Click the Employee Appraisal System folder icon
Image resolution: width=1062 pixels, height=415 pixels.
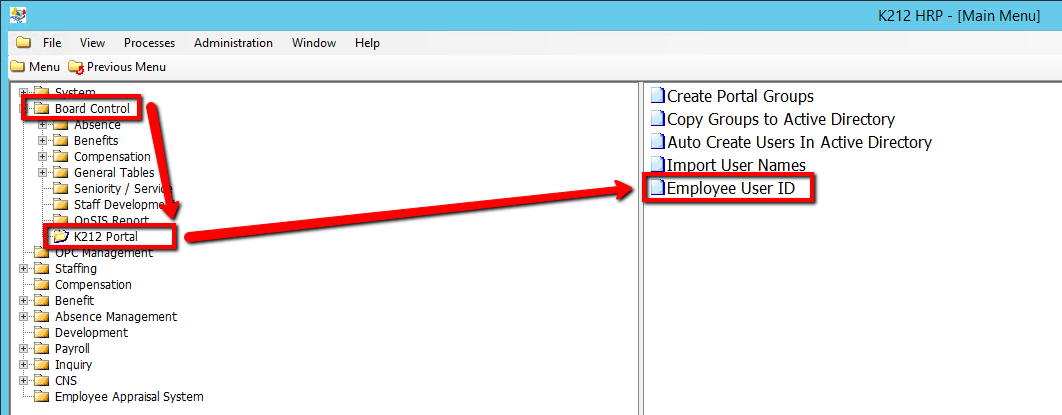(x=42, y=397)
